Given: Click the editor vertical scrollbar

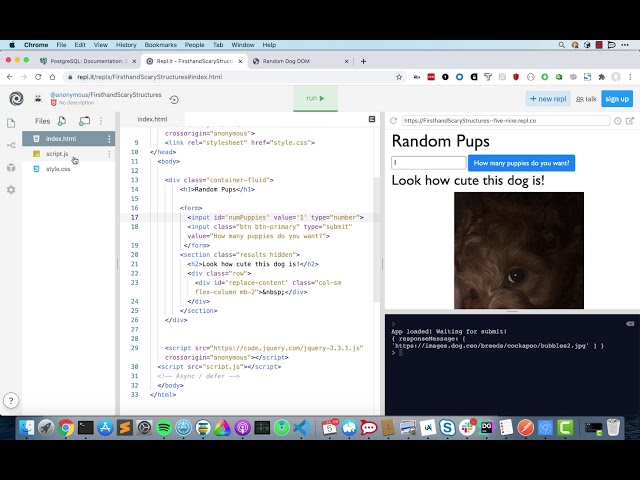Looking at the screenshot, I should click(x=377, y=240).
